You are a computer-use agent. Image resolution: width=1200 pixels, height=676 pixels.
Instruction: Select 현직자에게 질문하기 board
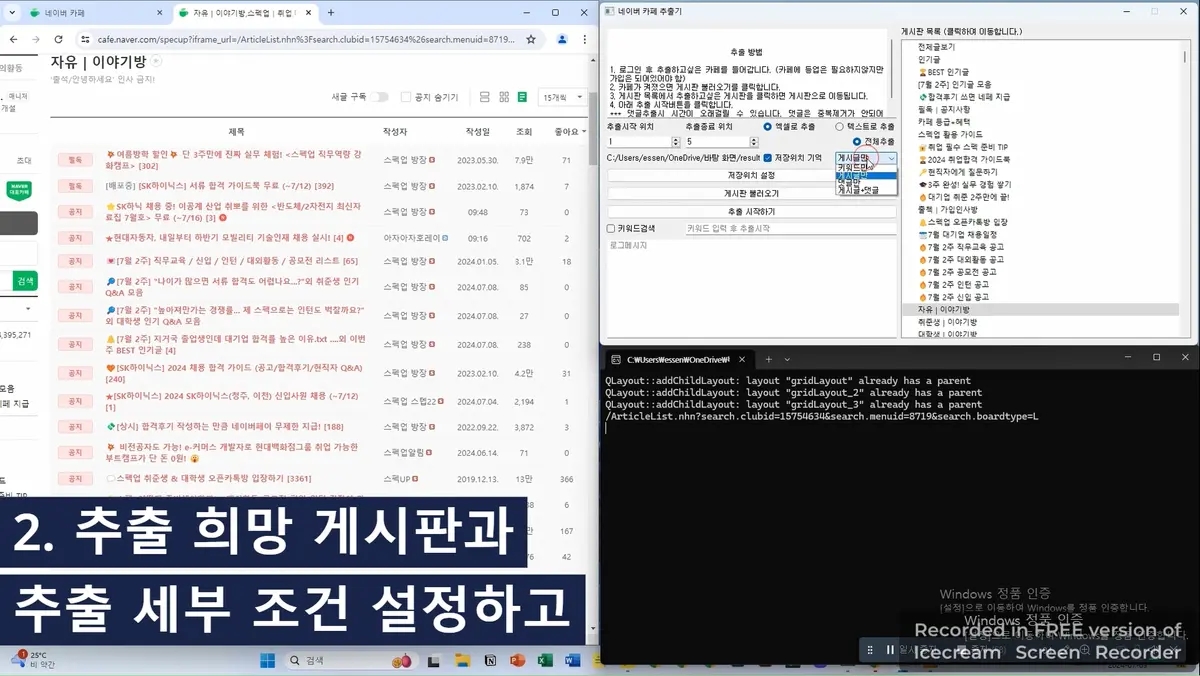tap(959, 172)
